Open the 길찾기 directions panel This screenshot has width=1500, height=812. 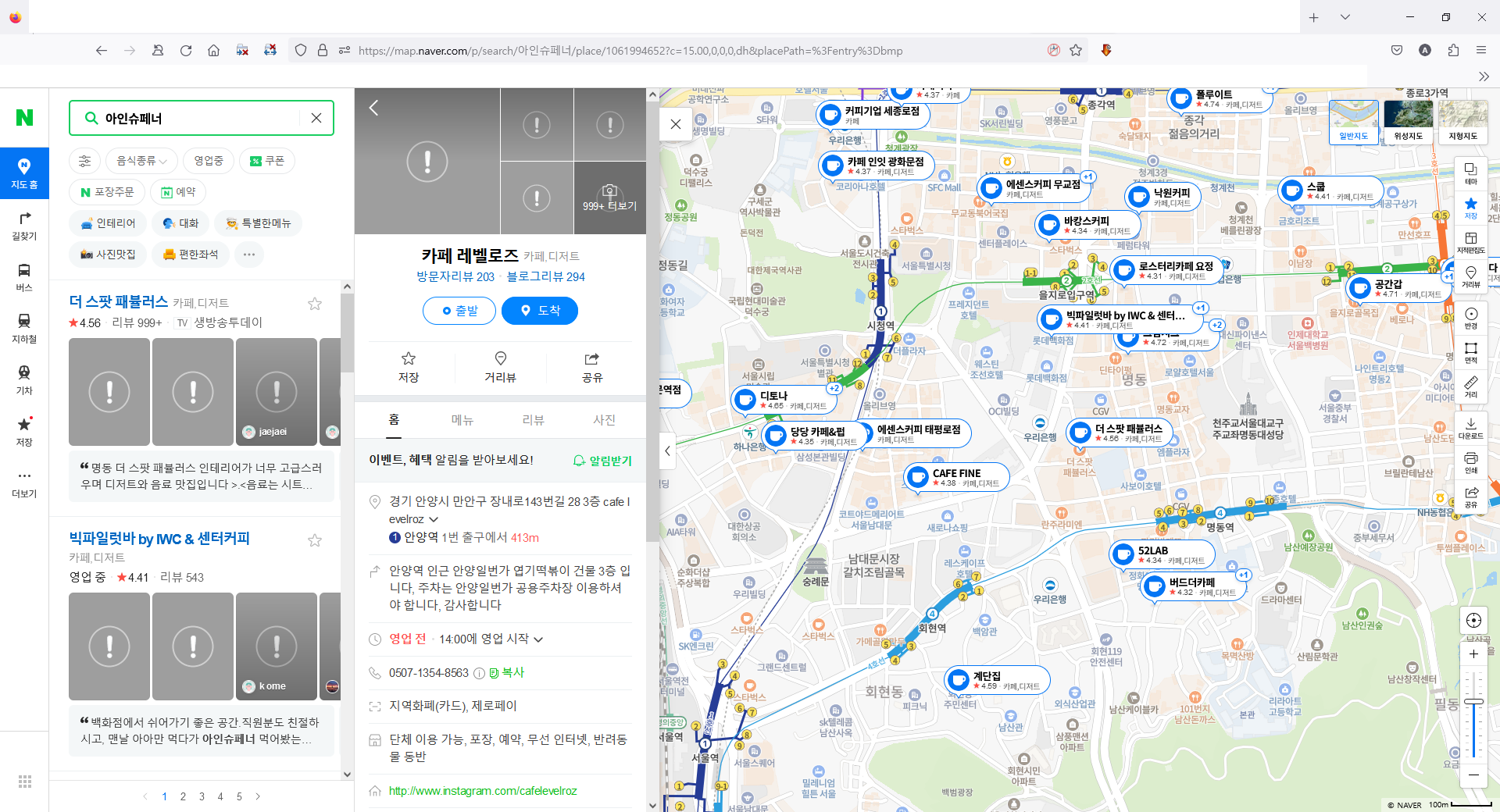24,227
